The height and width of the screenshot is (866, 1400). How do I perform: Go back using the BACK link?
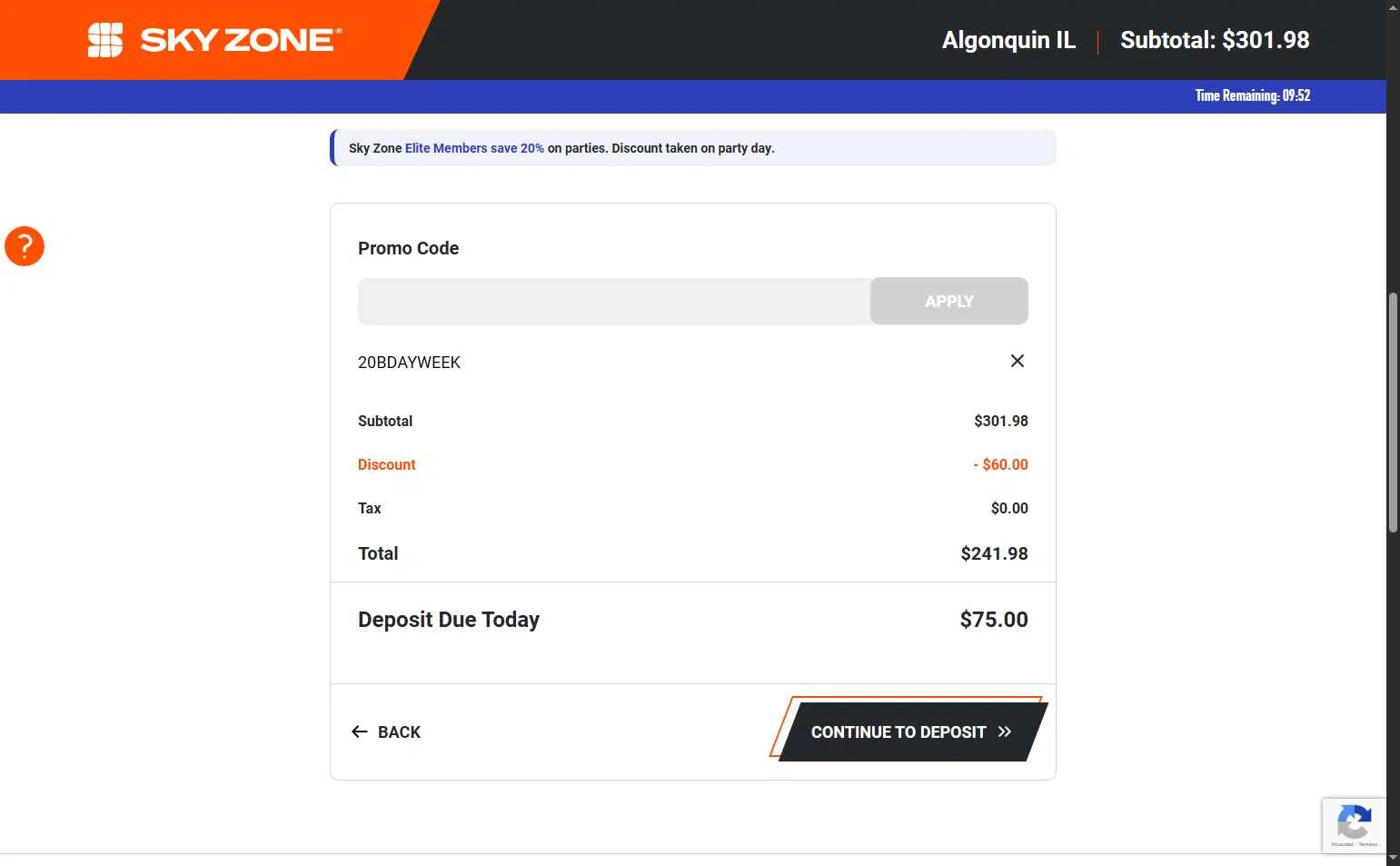point(399,732)
